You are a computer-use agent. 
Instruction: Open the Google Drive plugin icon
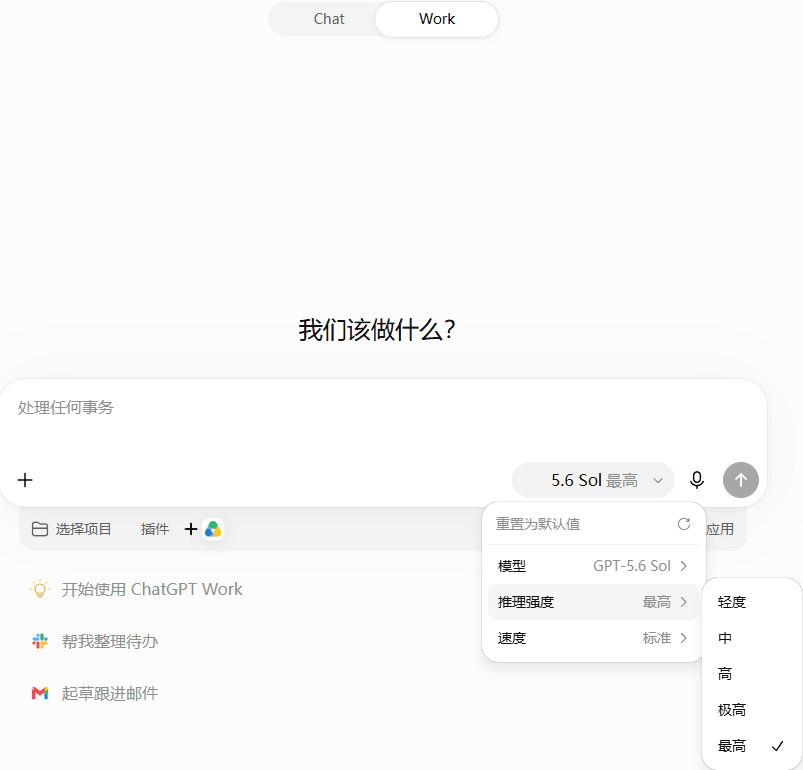pos(213,529)
